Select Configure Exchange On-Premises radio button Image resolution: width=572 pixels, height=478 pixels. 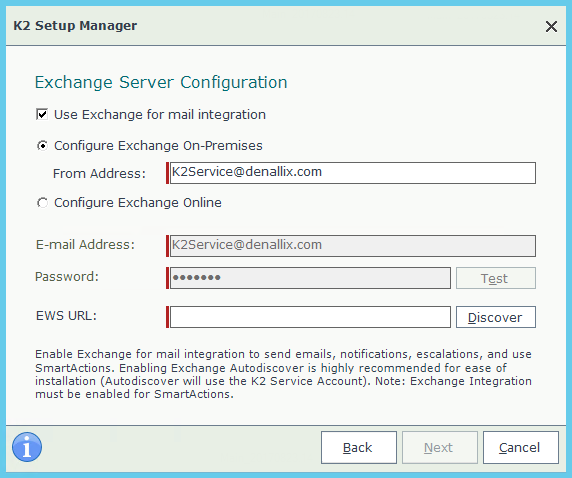pyautogui.click(x=42, y=146)
